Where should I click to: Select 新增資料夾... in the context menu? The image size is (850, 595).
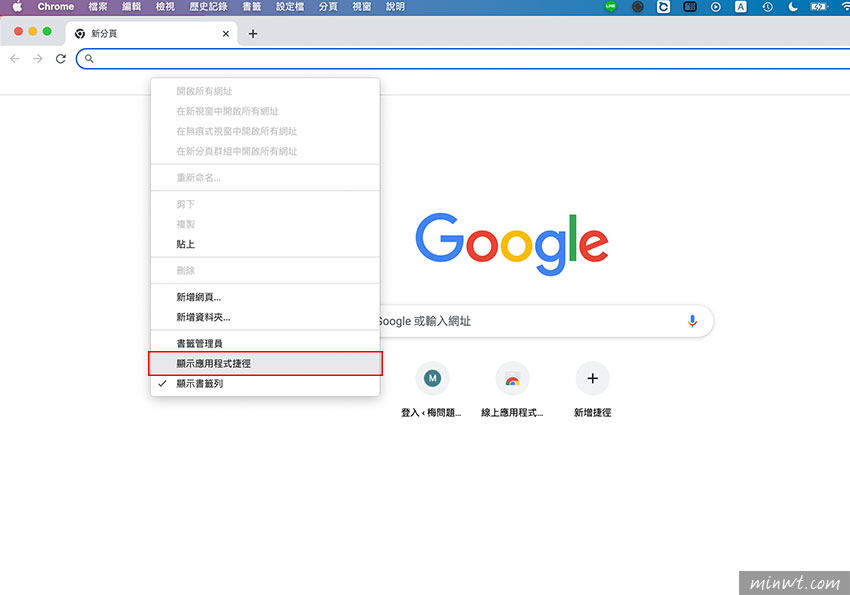[x=265, y=317]
